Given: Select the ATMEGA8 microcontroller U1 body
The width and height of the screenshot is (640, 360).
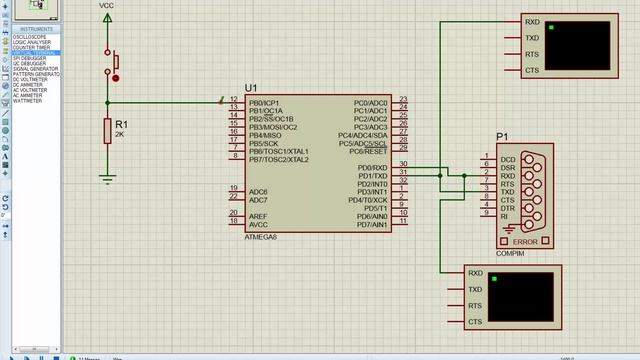Looking at the screenshot, I should 318,163.
